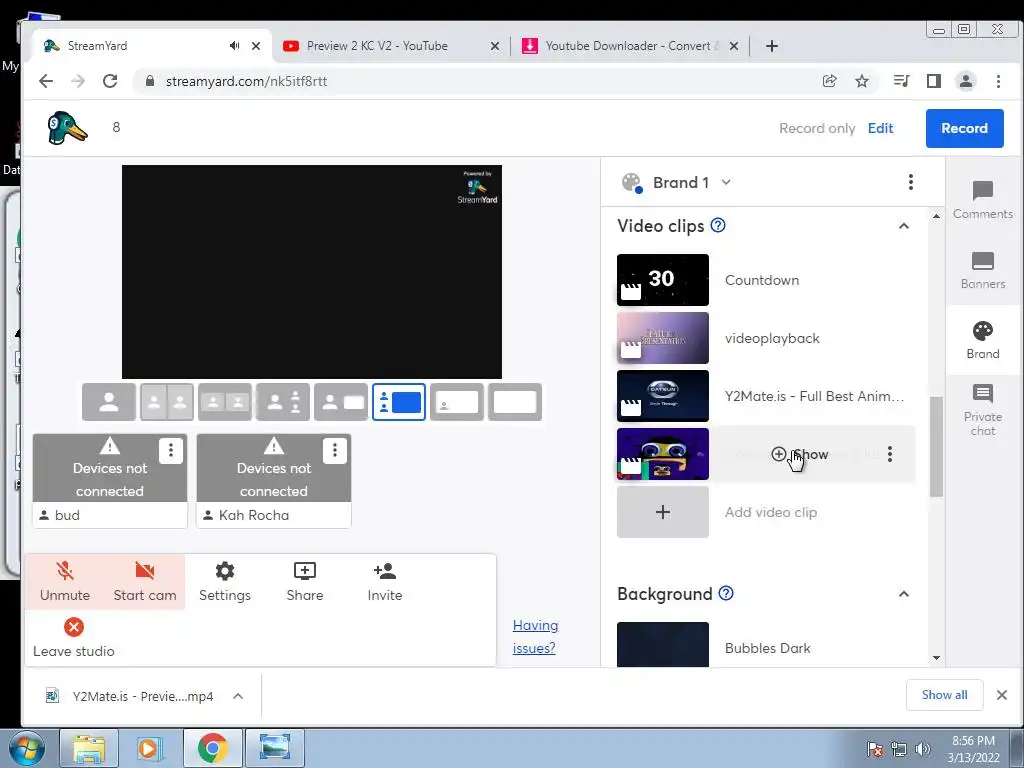Open Background help icon
This screenshot has height=768, width=1024.
[726, 593]
